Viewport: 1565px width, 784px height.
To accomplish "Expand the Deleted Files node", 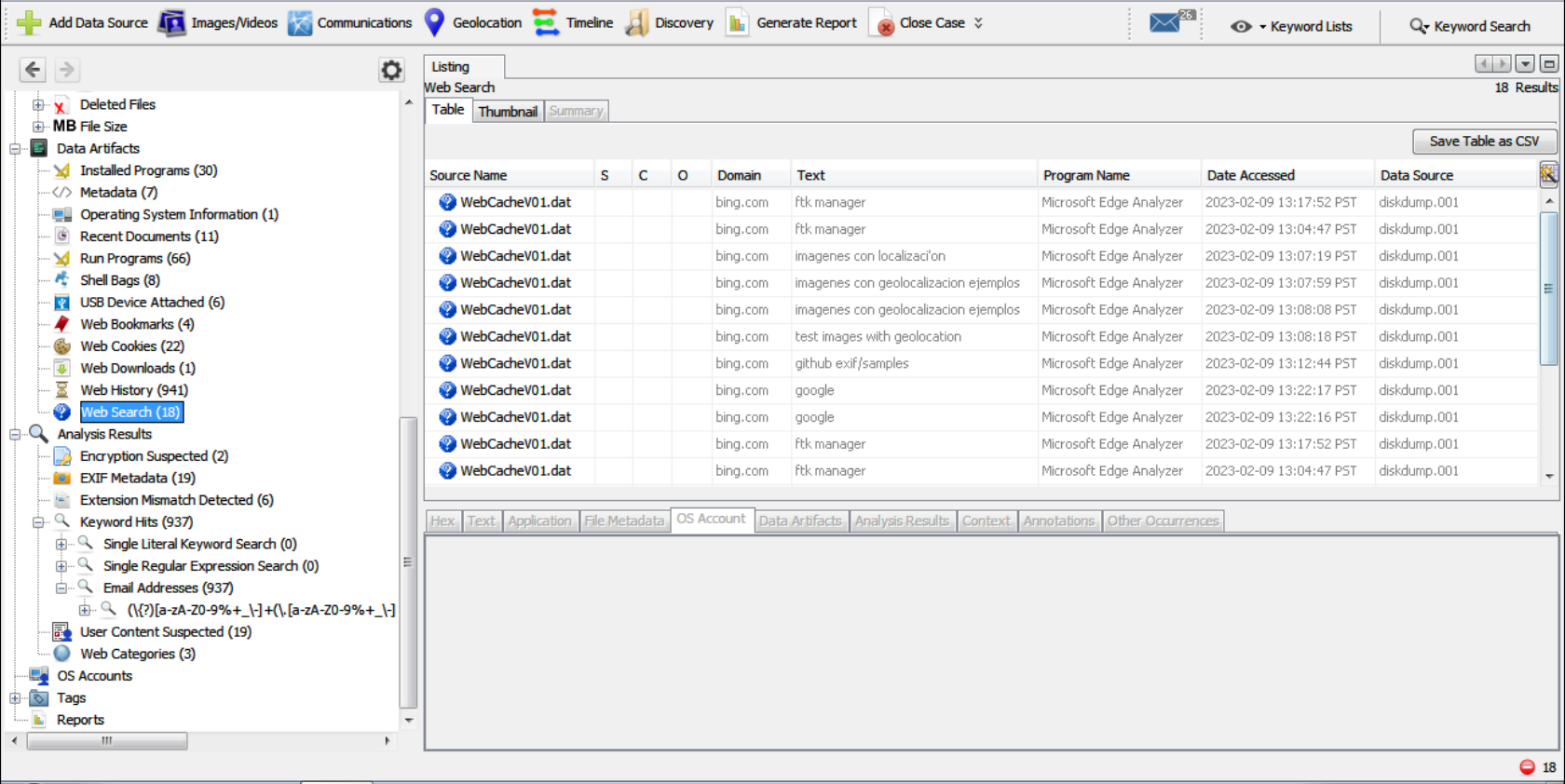I will point(38,104).
